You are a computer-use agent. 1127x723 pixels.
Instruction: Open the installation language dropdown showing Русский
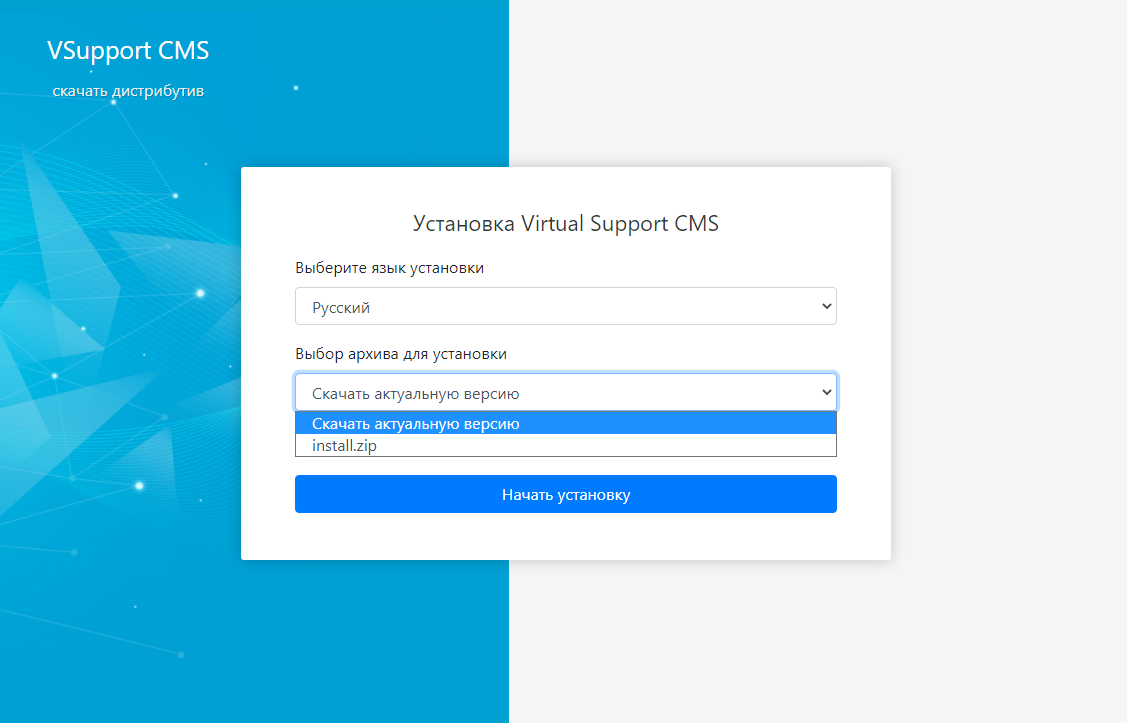[x=566, y=306]
